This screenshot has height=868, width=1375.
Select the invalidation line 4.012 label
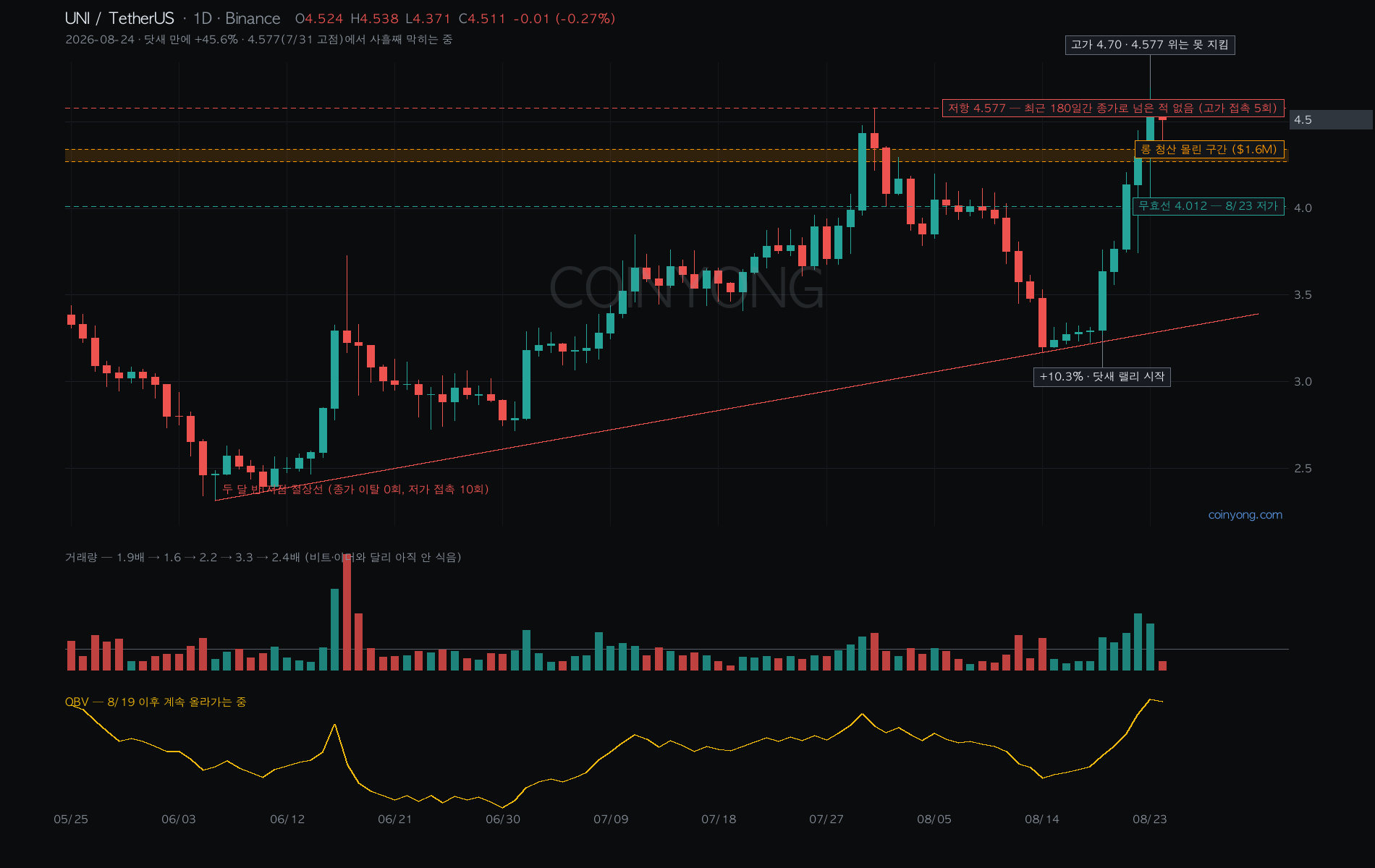[1208, 206]
